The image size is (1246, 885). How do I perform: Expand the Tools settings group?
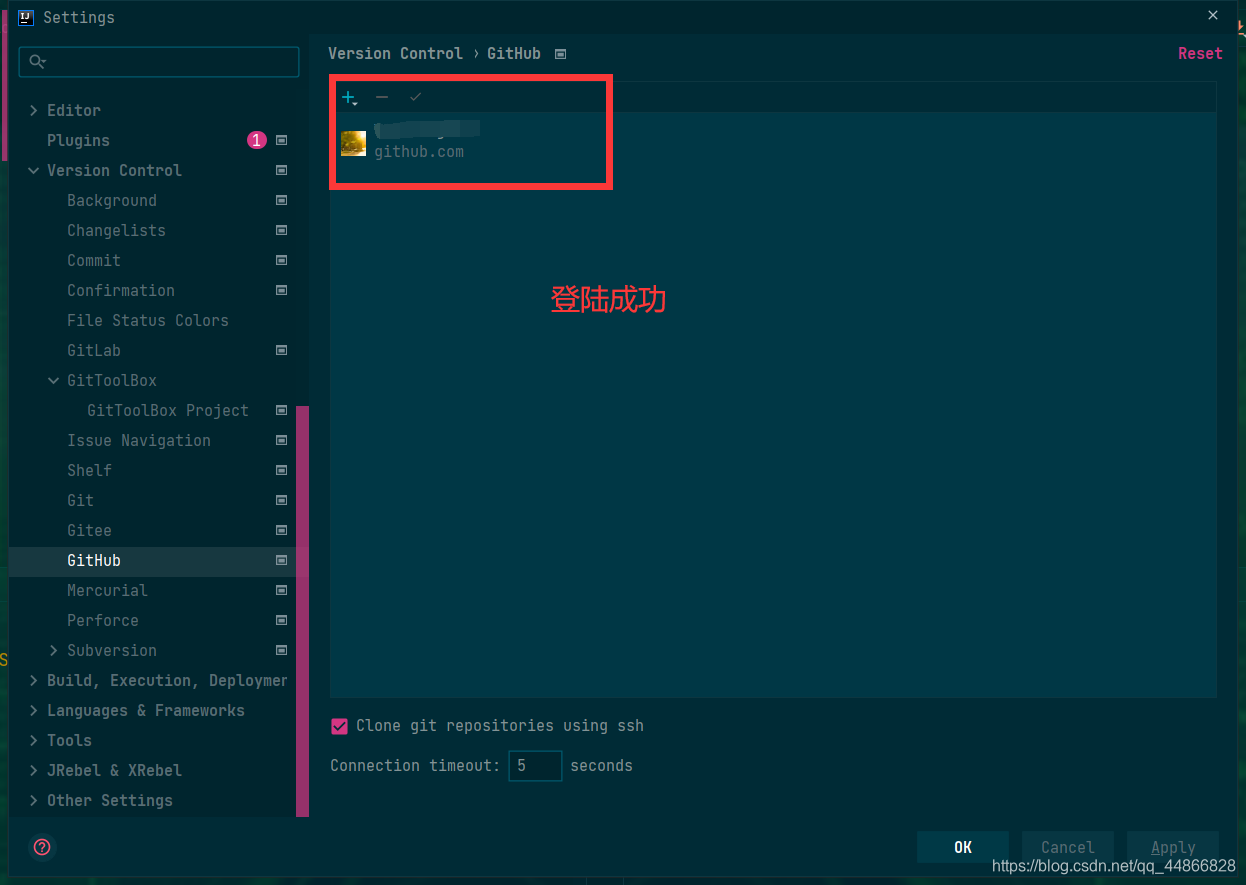coord(34,741)
